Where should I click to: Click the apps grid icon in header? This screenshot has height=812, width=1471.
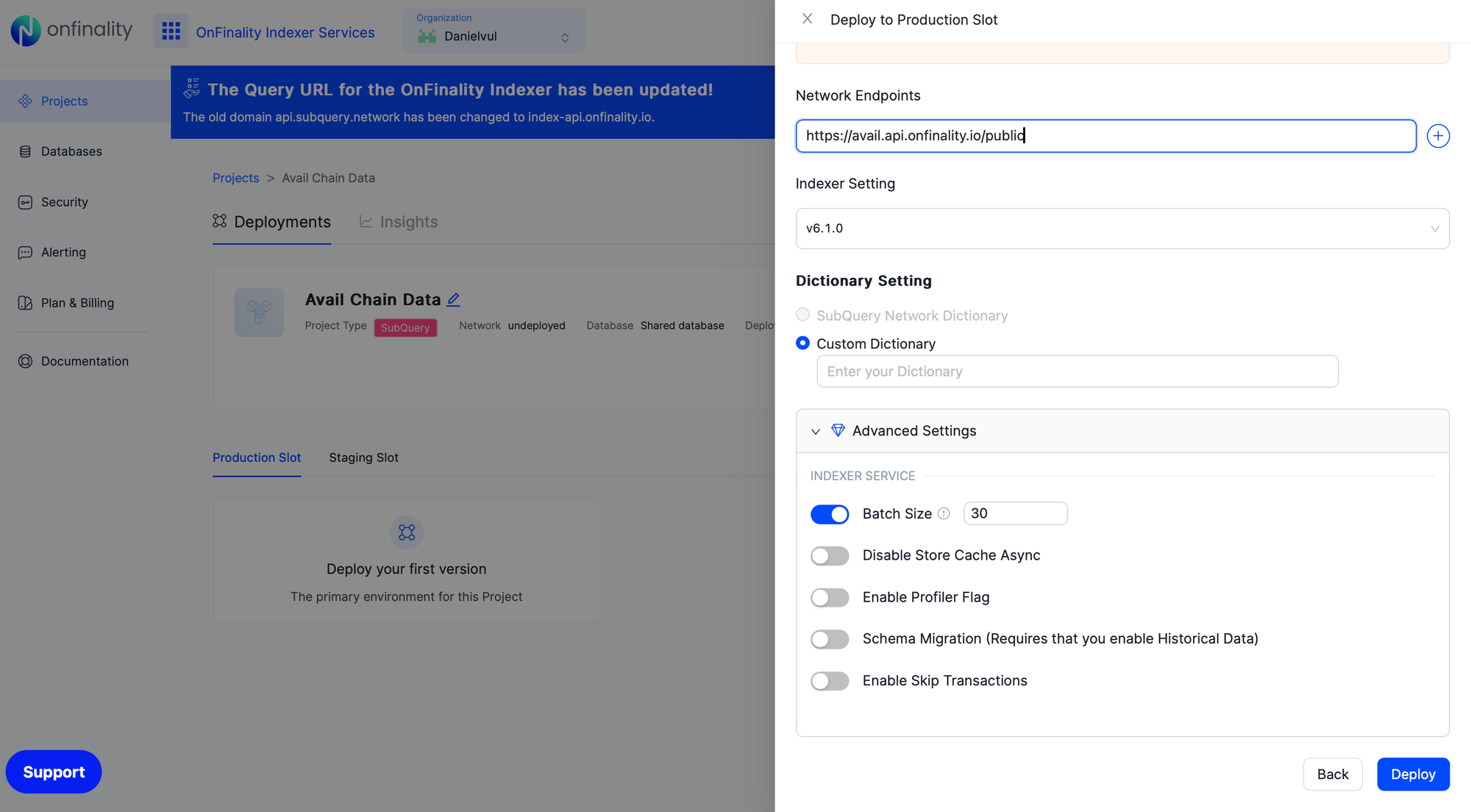[171, 31]
